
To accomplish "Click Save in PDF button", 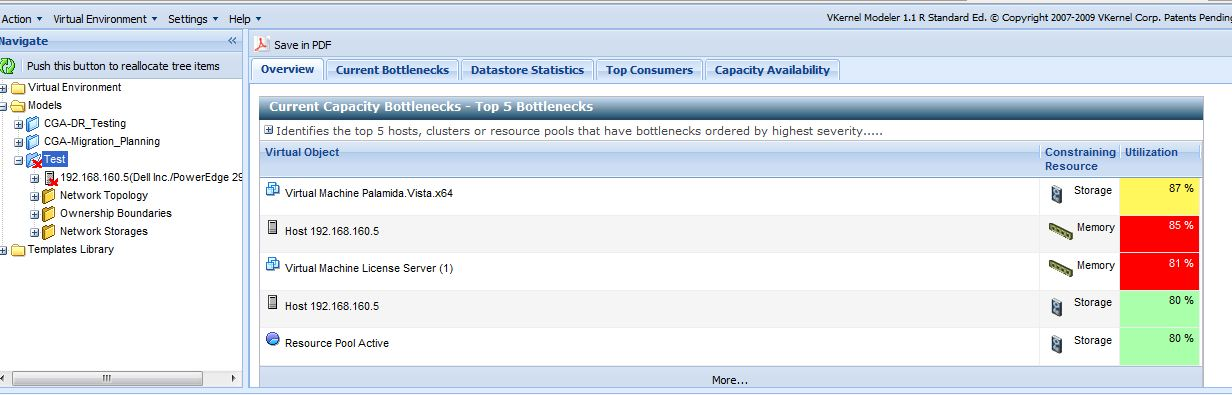I will pyautogui.click(x=293, y=45).
